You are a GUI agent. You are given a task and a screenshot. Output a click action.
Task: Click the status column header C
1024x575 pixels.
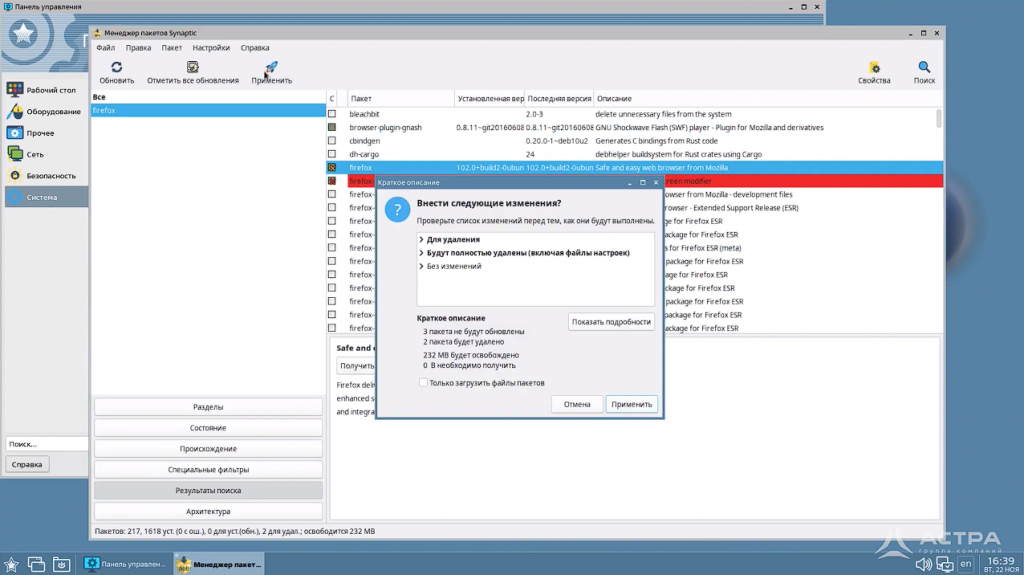click(x=332, y=99)
